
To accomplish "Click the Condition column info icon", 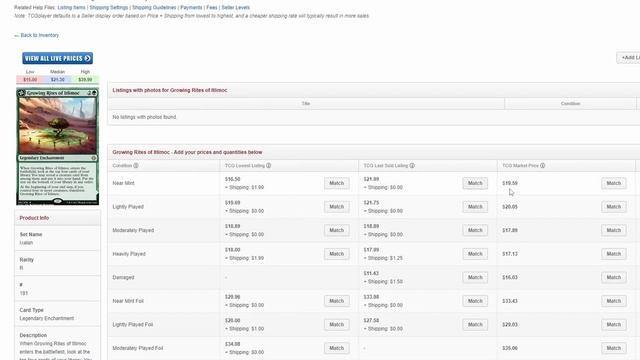I will (136, 166).
